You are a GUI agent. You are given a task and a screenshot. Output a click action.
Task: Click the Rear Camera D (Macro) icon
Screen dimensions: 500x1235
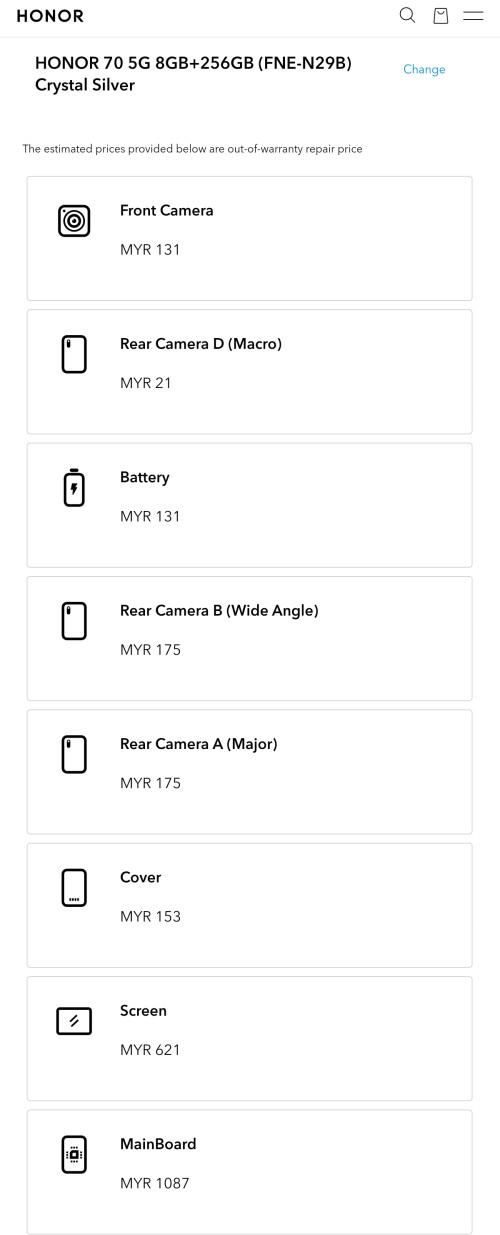pyautogui.click(x=74, y=354)
